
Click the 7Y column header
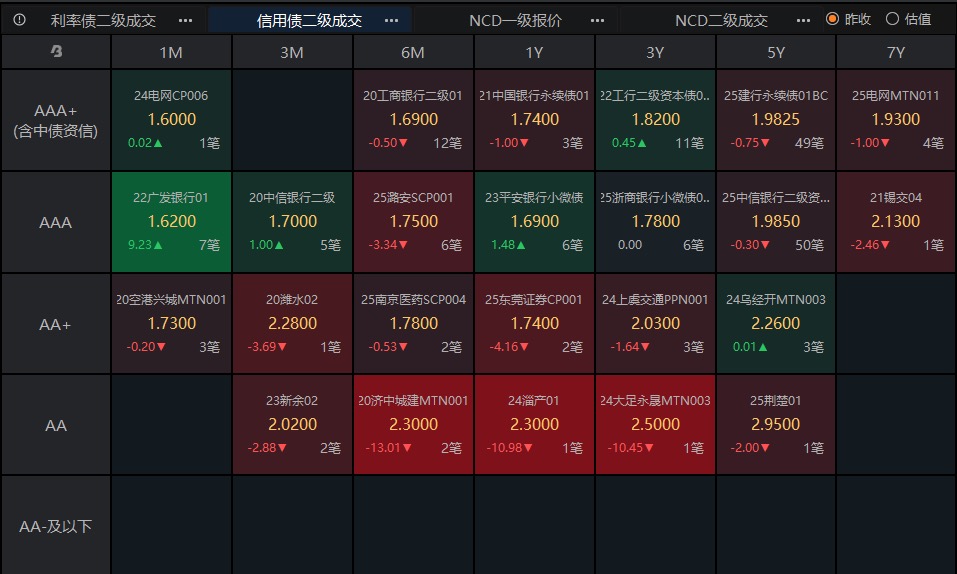896,52
